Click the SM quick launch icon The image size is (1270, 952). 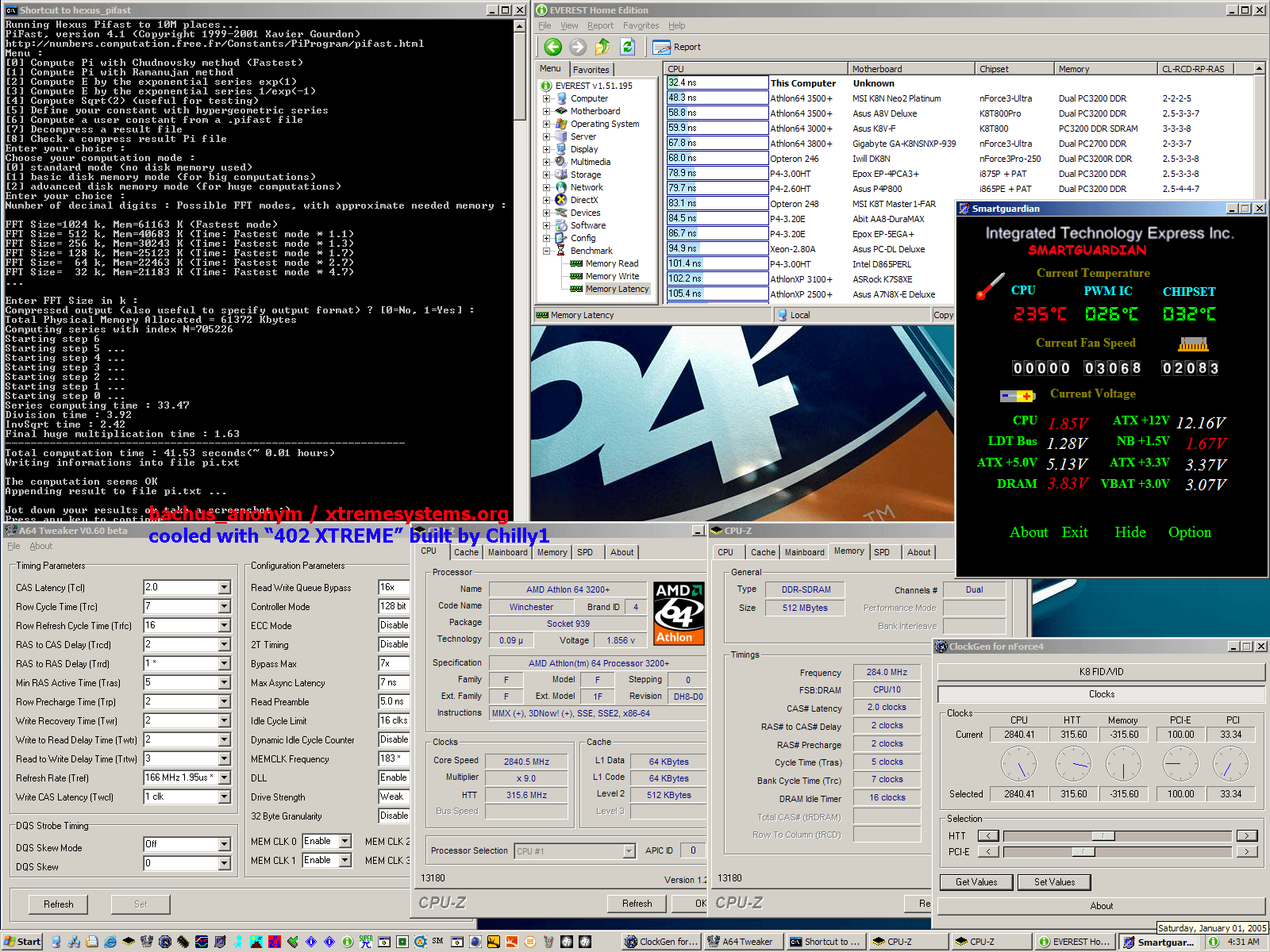click(437, 942)
